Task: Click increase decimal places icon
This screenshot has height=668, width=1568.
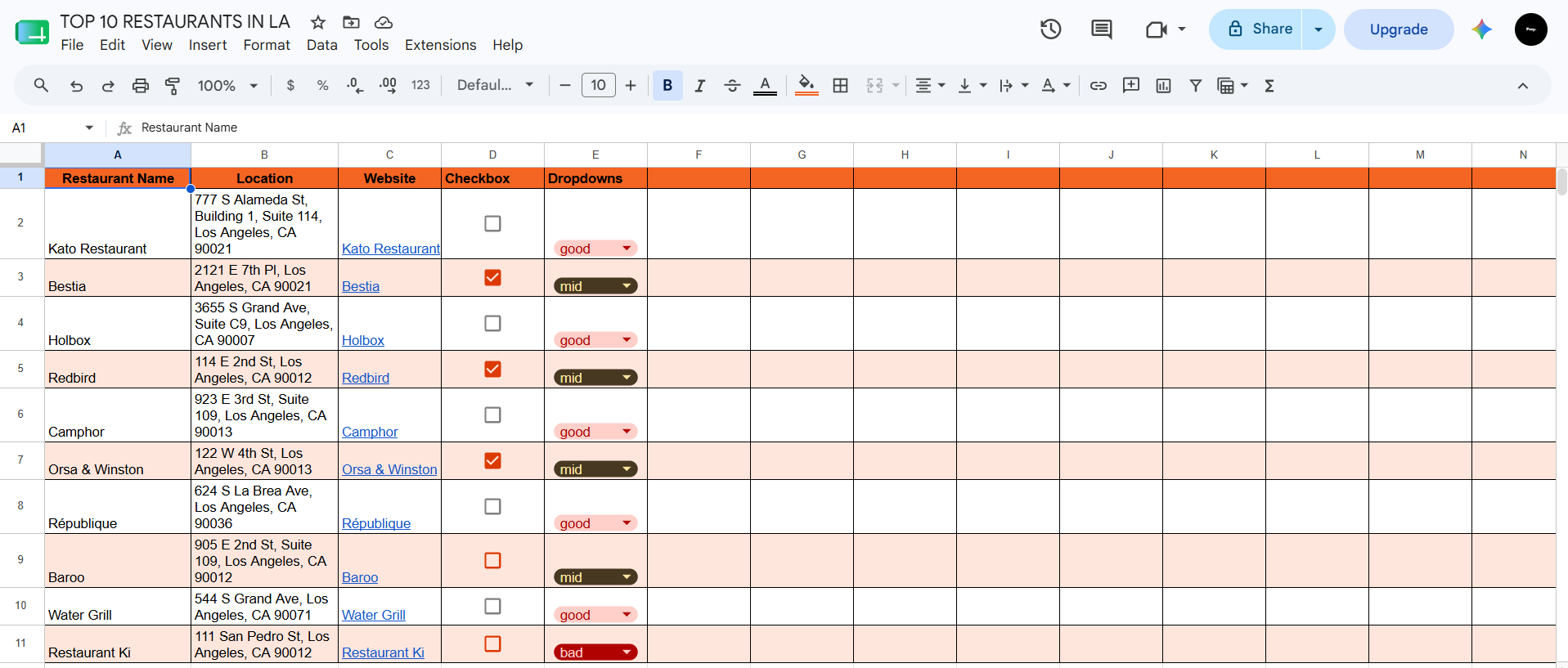Action: click(x=388, y=85)
